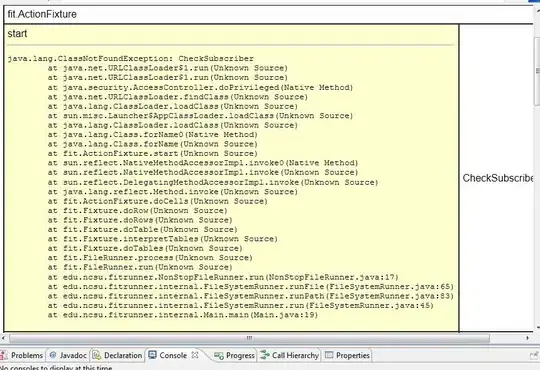Click the fit.FileRunner.process line

[150, 258]
